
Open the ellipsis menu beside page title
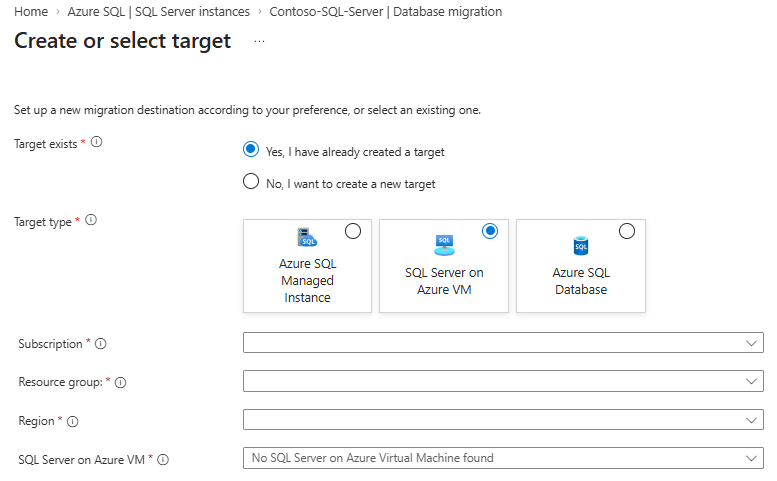point(260,42)
